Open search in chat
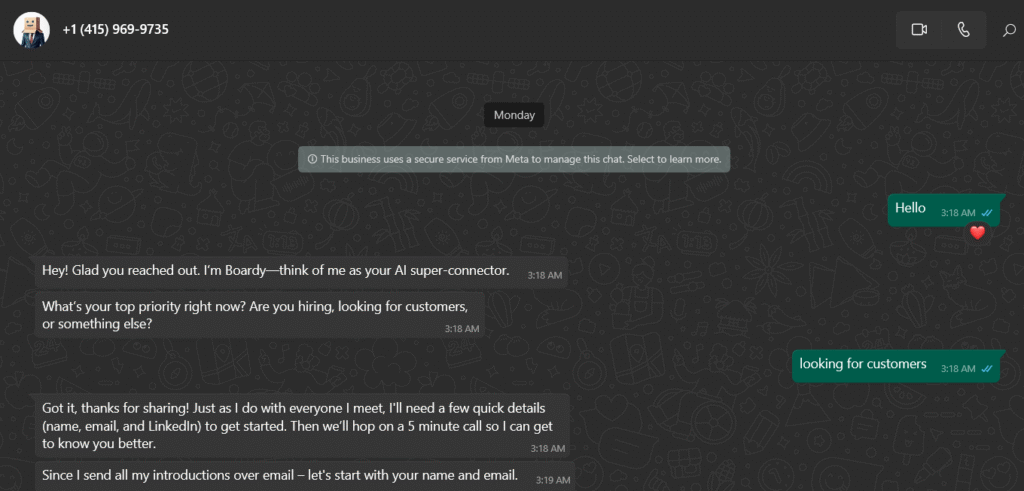The width and height of the screenshot is (1024, 491). [x=1009, y=30]
